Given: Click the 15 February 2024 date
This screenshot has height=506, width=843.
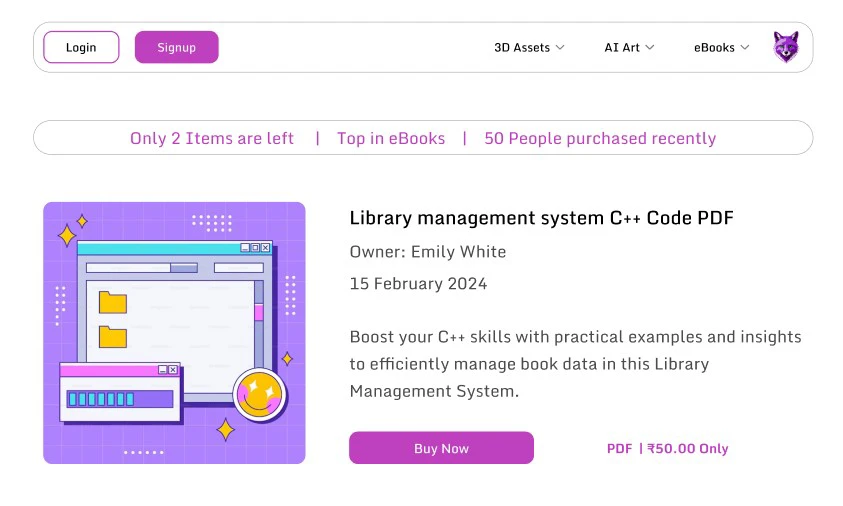Looking at the screenshot, I should (x=418, y=283).
